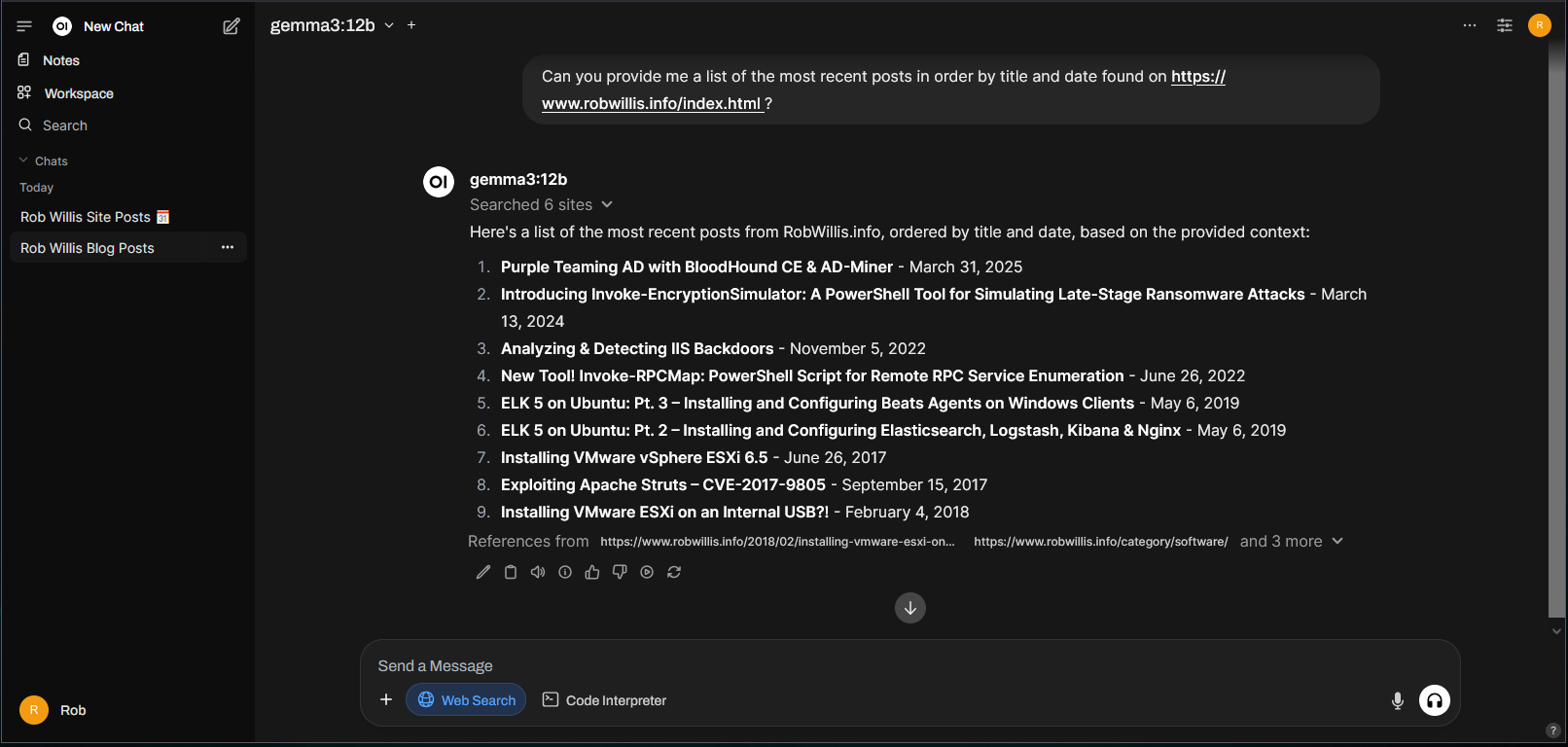Image resolution: width=1568 pixels, height=747 pixels.
Task: Give the response a thumbs up
Action: point(592,572)
